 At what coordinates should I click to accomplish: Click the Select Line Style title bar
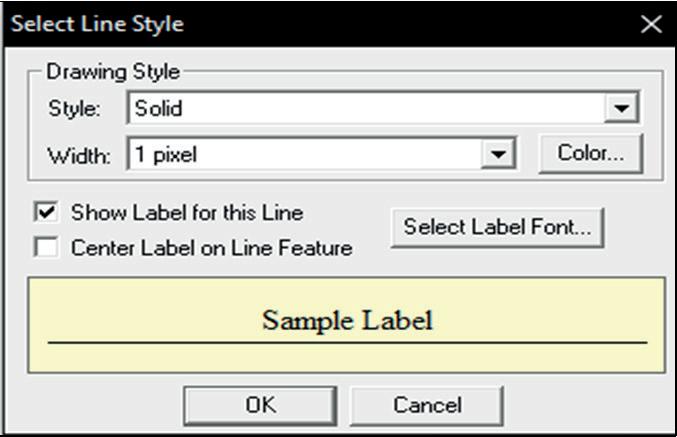point(300,24)
